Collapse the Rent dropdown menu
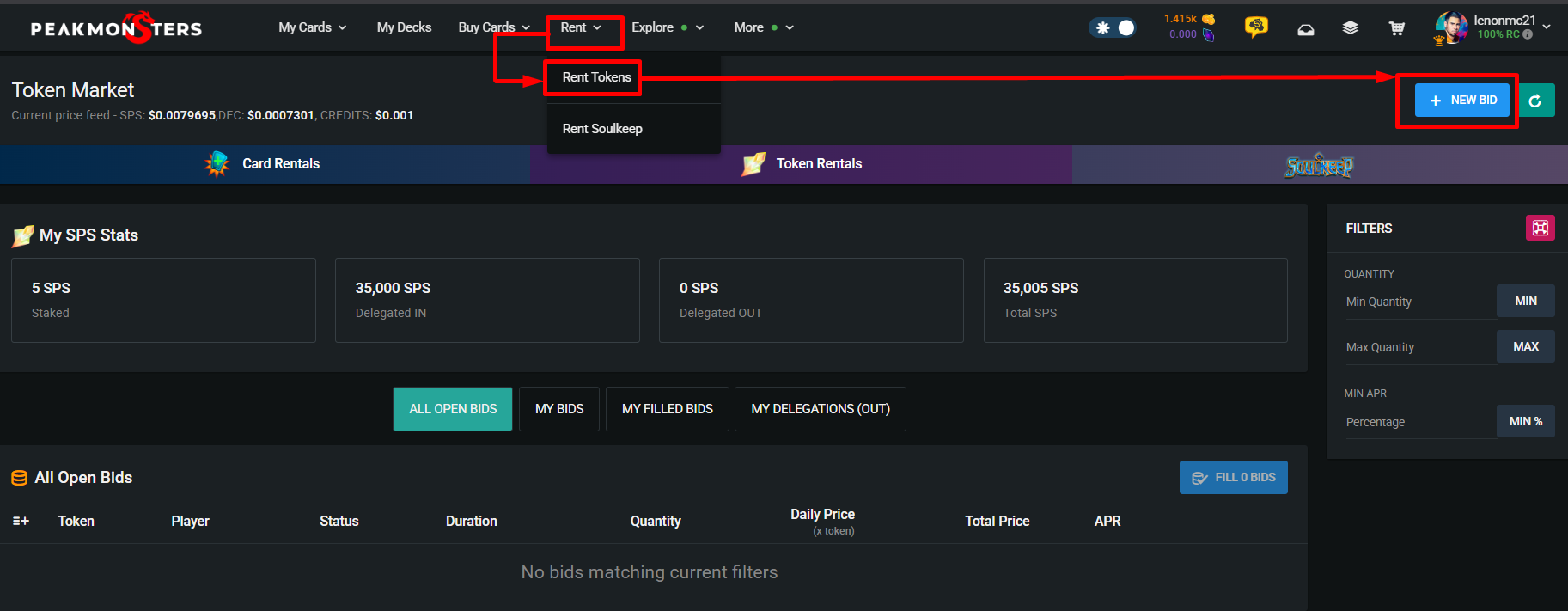 pyautogui.click(x=581, y=27)
